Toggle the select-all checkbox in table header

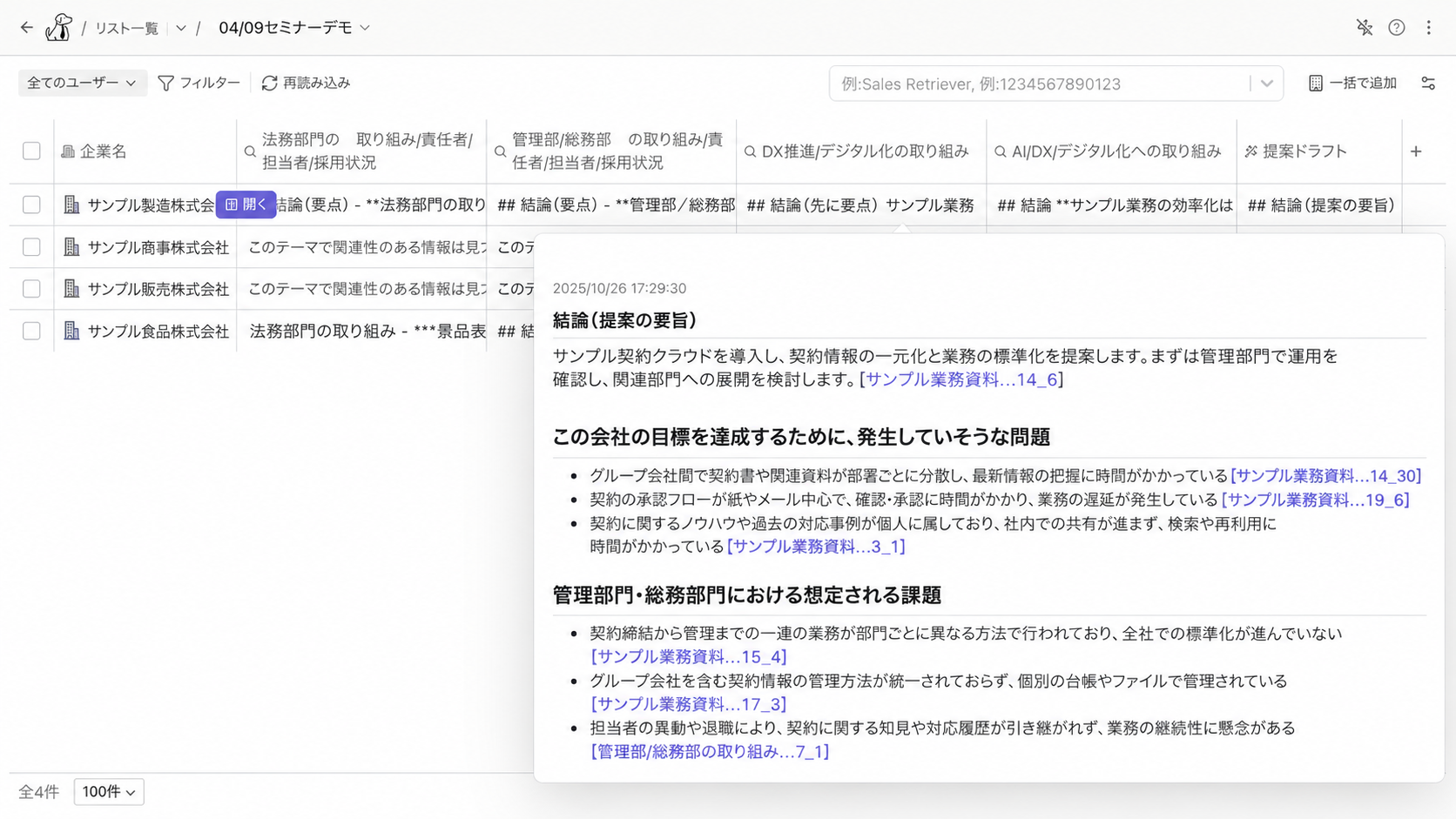[x=31, y=151]
